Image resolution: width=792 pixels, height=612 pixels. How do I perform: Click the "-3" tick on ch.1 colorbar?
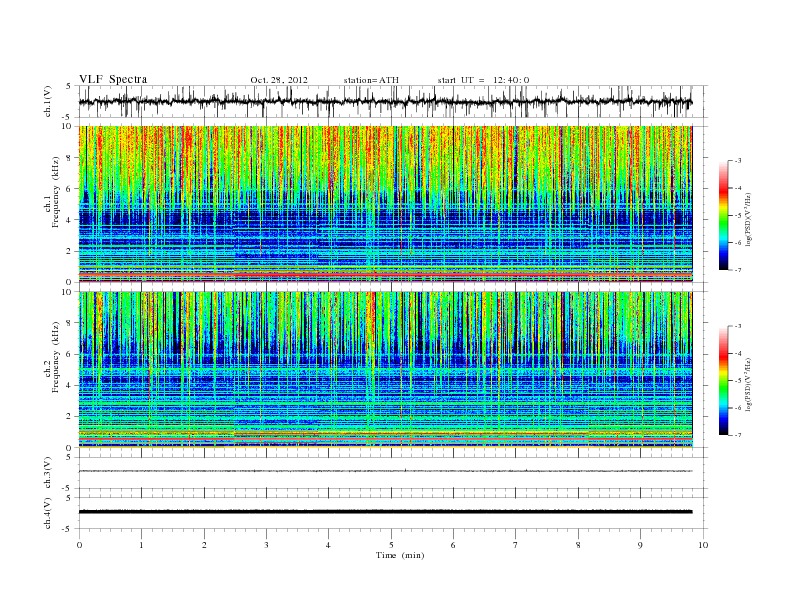(738, 161)
